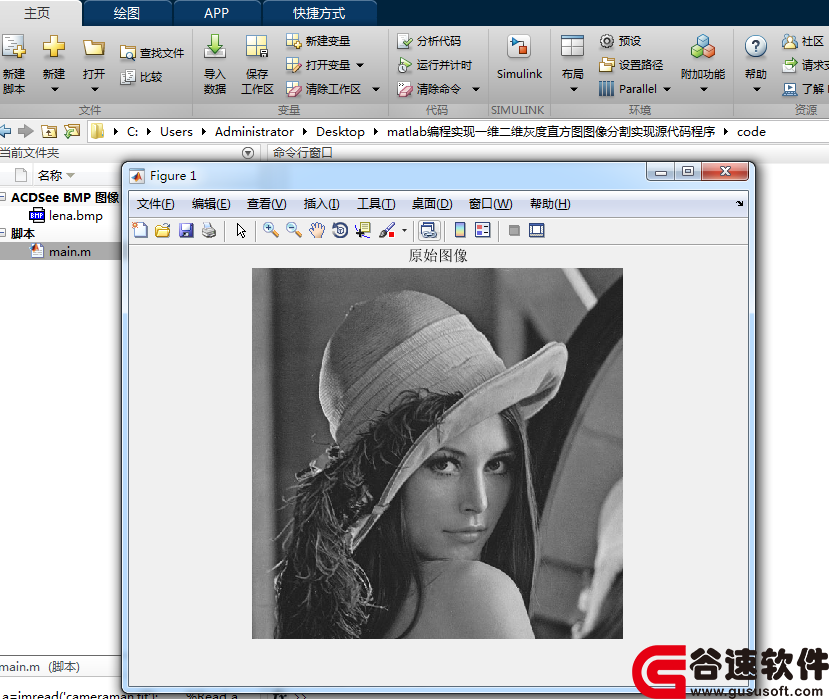The image size is (829, 699).
Task: Go forward with the right arrow in address bar
Action: click(x=25, y=131)
